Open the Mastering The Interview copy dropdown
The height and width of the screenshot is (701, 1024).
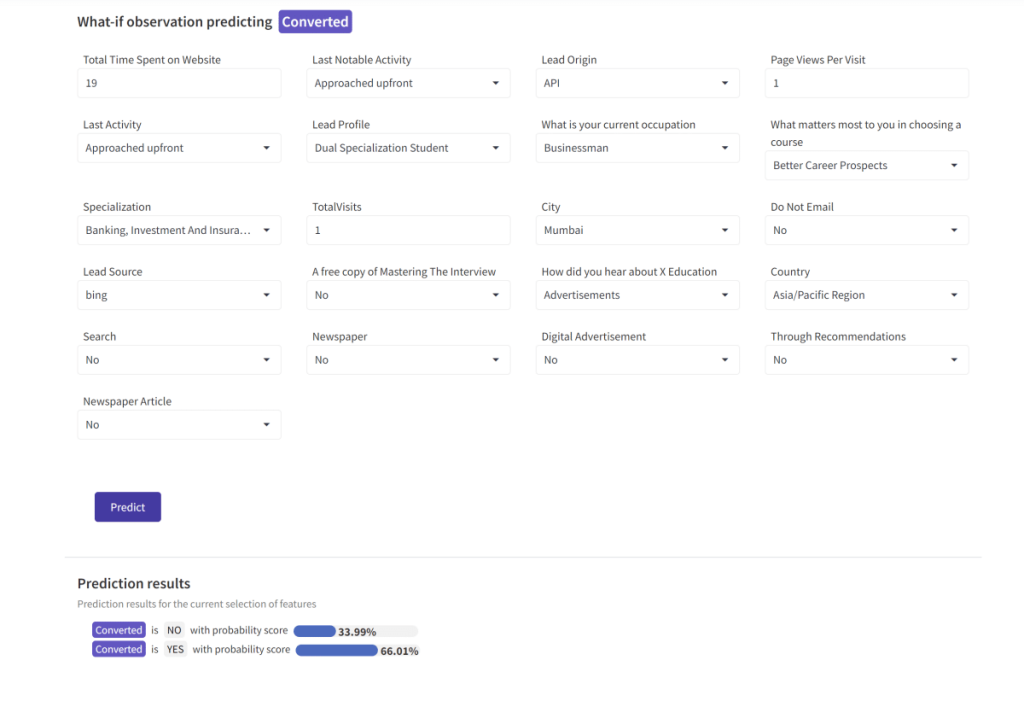pyautogui.click(x=408, y=295)
